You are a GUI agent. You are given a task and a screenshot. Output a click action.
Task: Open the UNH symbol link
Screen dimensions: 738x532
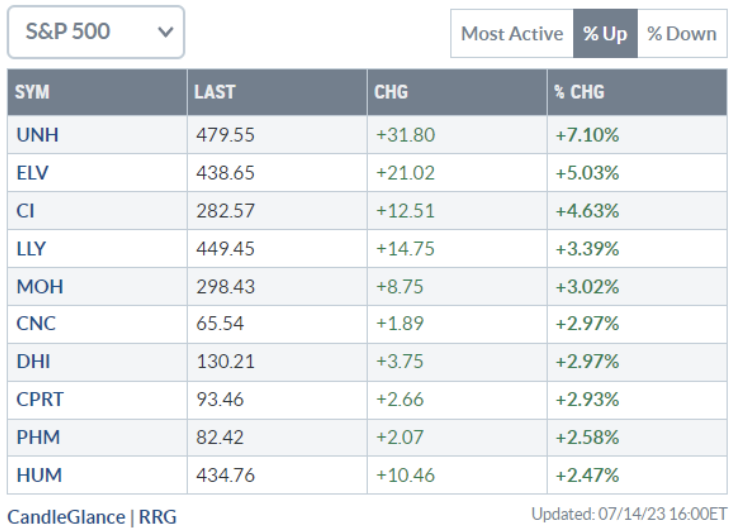click(x=37, y=135)
